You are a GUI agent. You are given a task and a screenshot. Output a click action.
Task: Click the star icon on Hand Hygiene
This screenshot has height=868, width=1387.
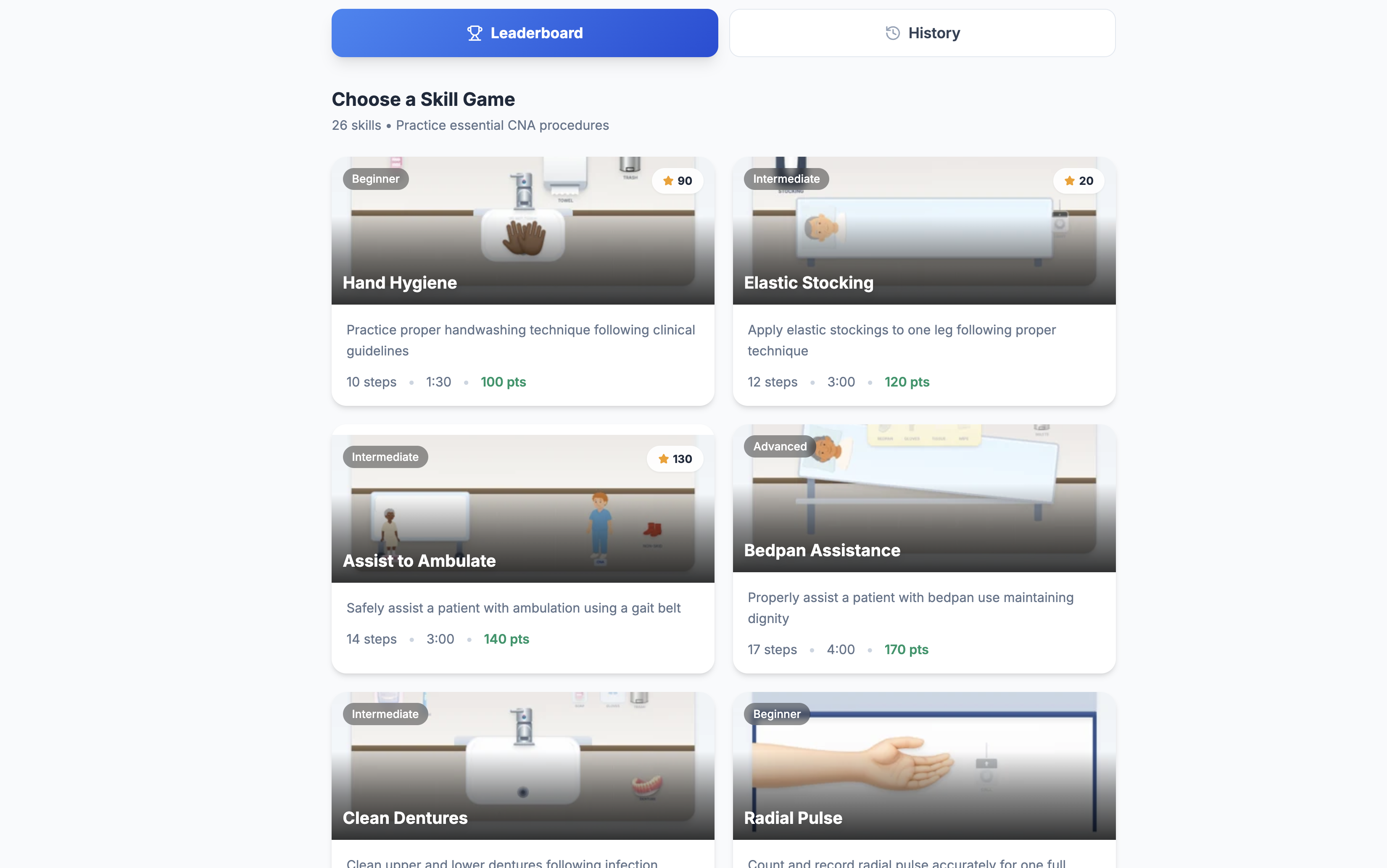668,181
